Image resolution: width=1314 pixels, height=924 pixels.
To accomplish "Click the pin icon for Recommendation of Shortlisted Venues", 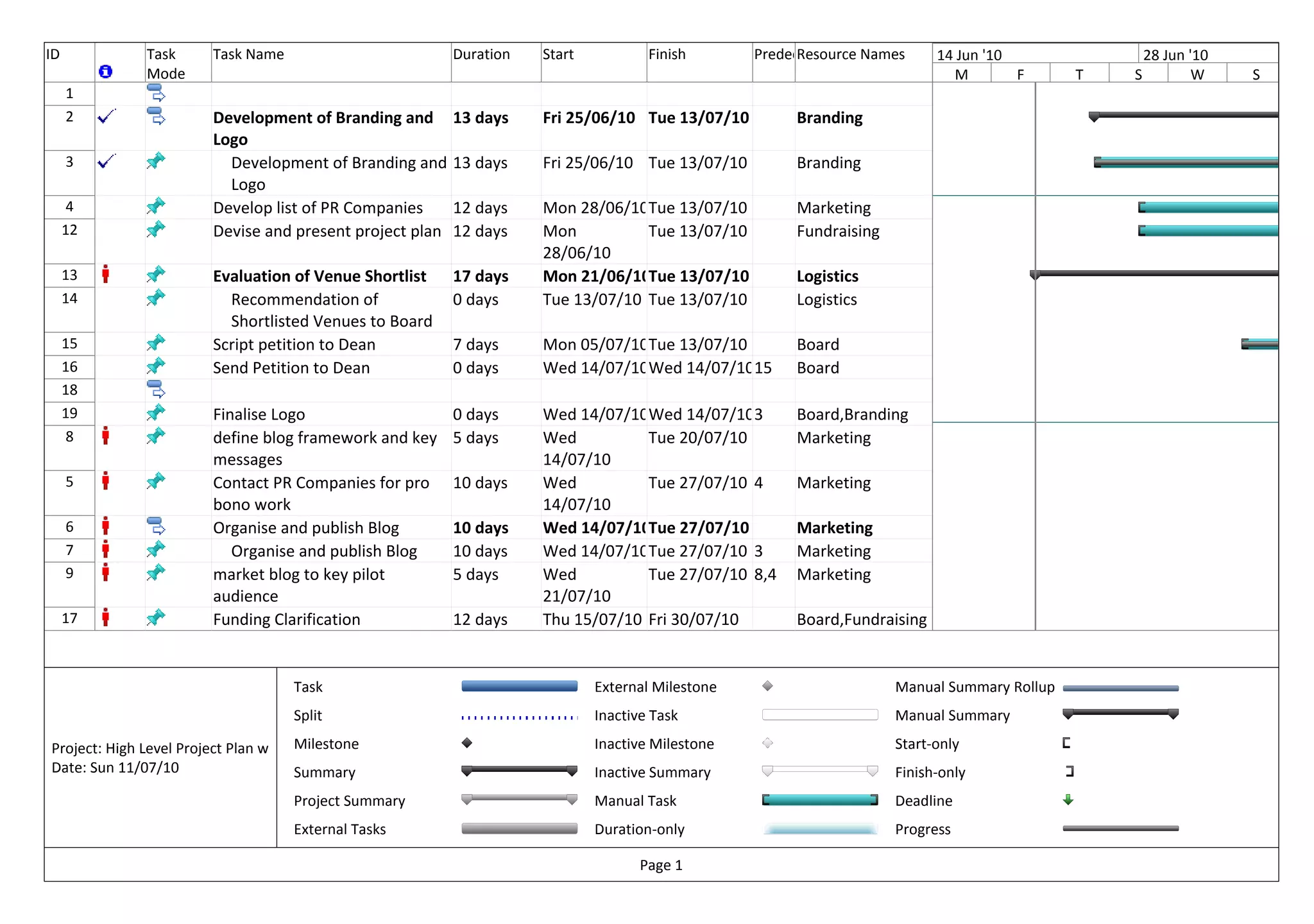I will point(156,298).
